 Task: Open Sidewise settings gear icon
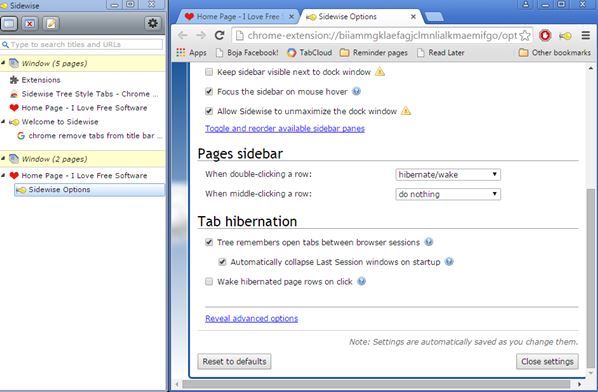[153, 24]
